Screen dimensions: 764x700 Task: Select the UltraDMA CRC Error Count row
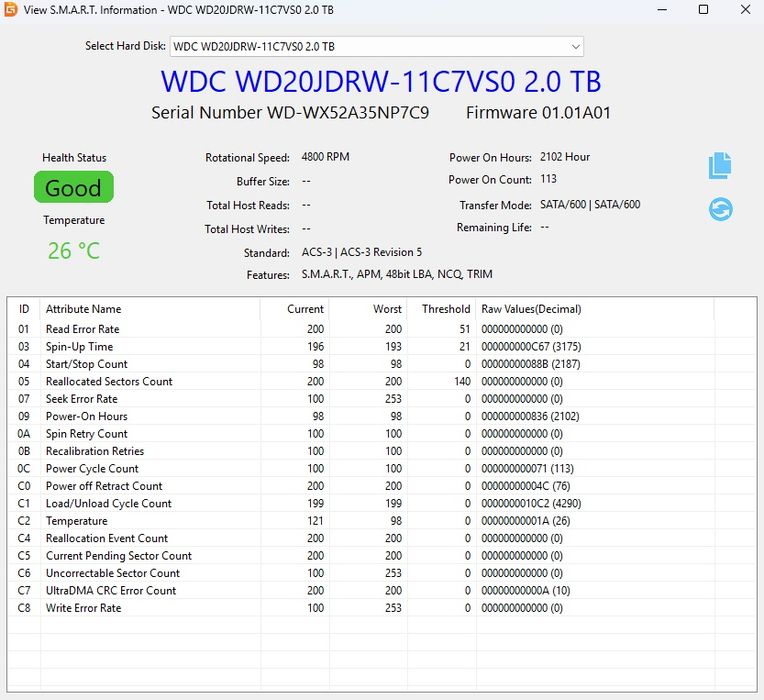(x=382, y=590)
